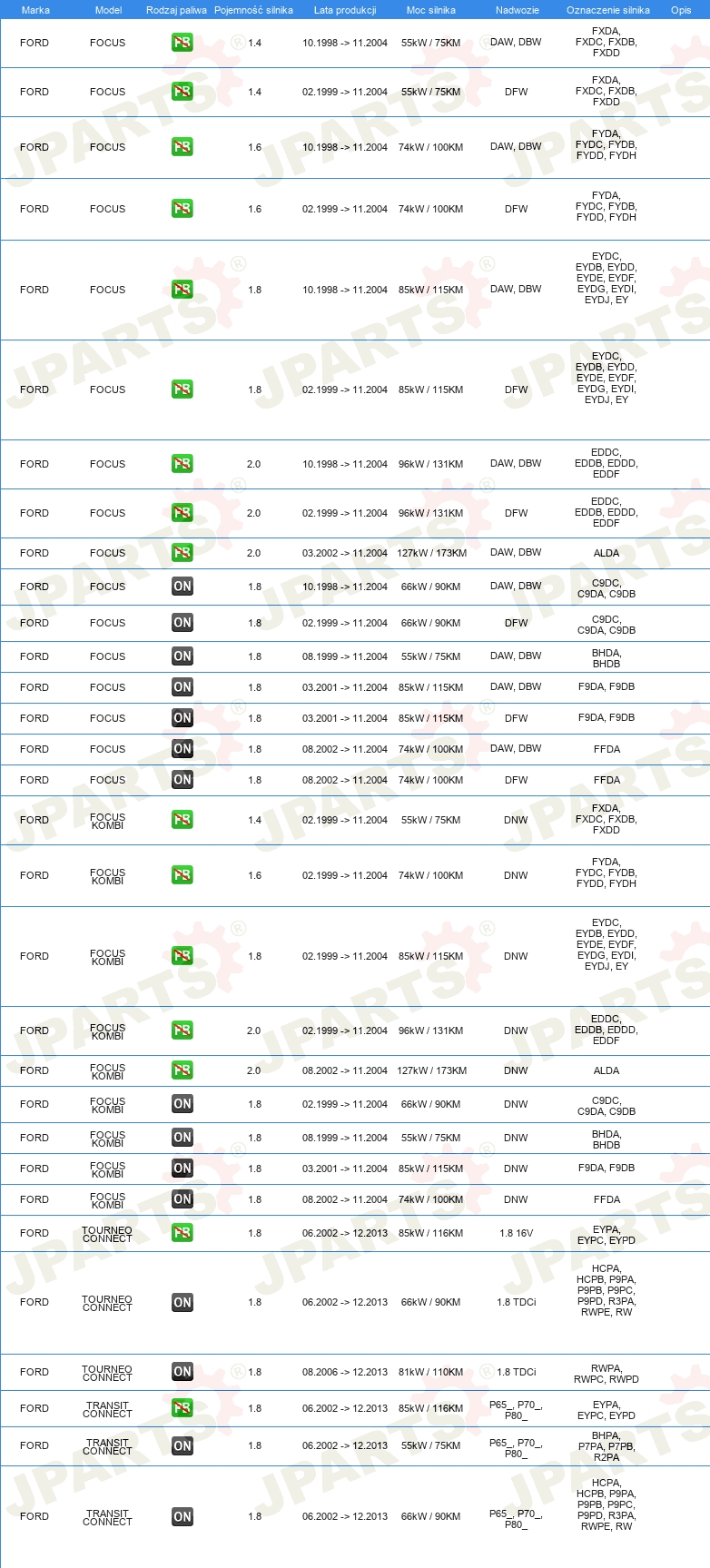This screenshot has width=710, height=1568.
Task: Click the PB icon for Focus 1.4 DFW row
Action: pos(182,92)
